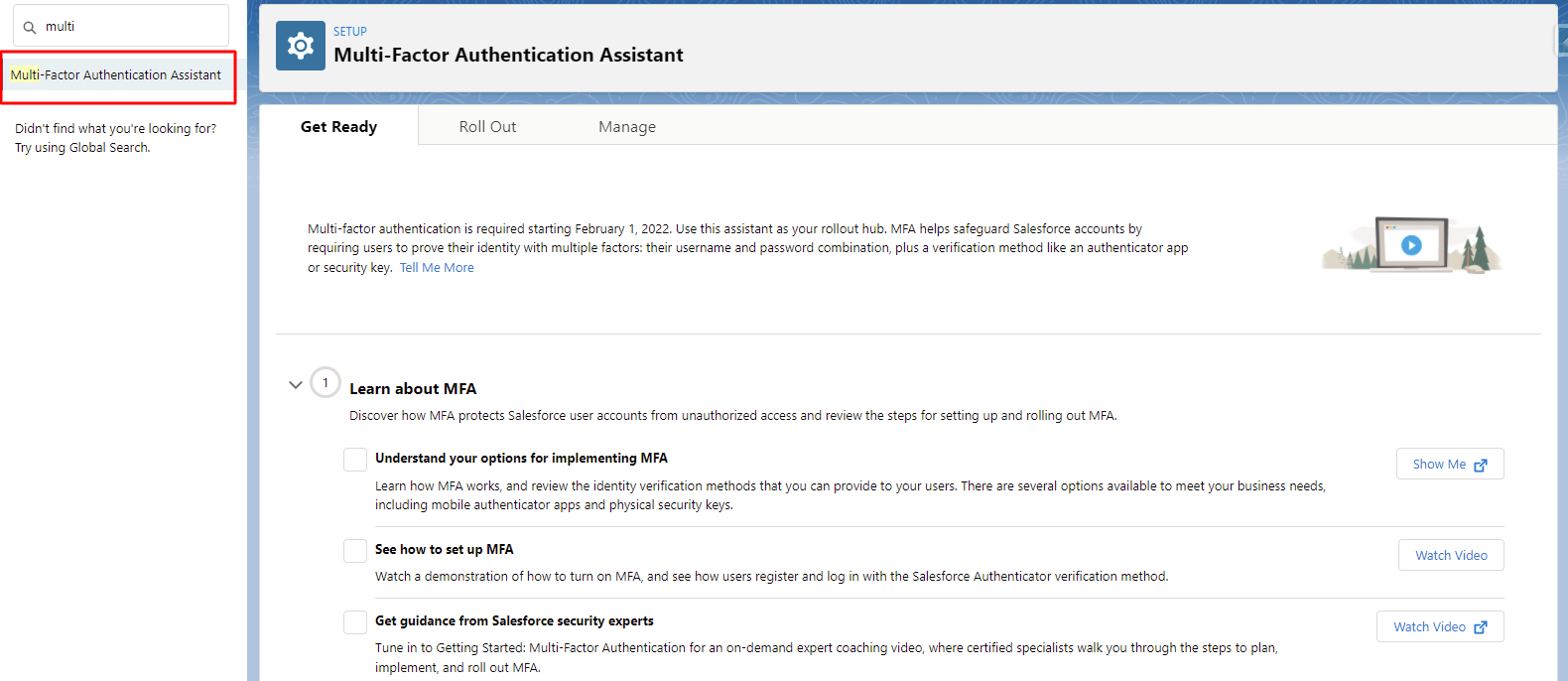Click the 'Learn about MFA' section heading
The image size is (1568, 681).
(413, 389)
